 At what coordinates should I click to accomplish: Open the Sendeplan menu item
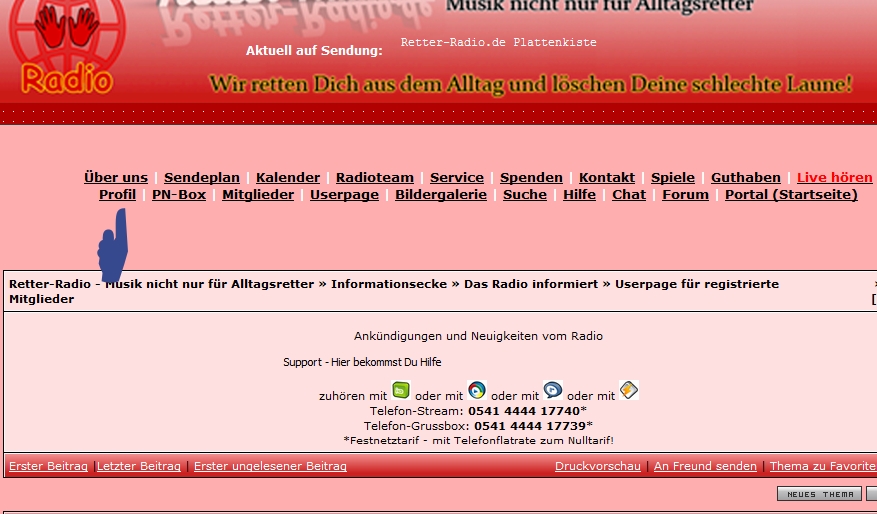click(202, 177)
